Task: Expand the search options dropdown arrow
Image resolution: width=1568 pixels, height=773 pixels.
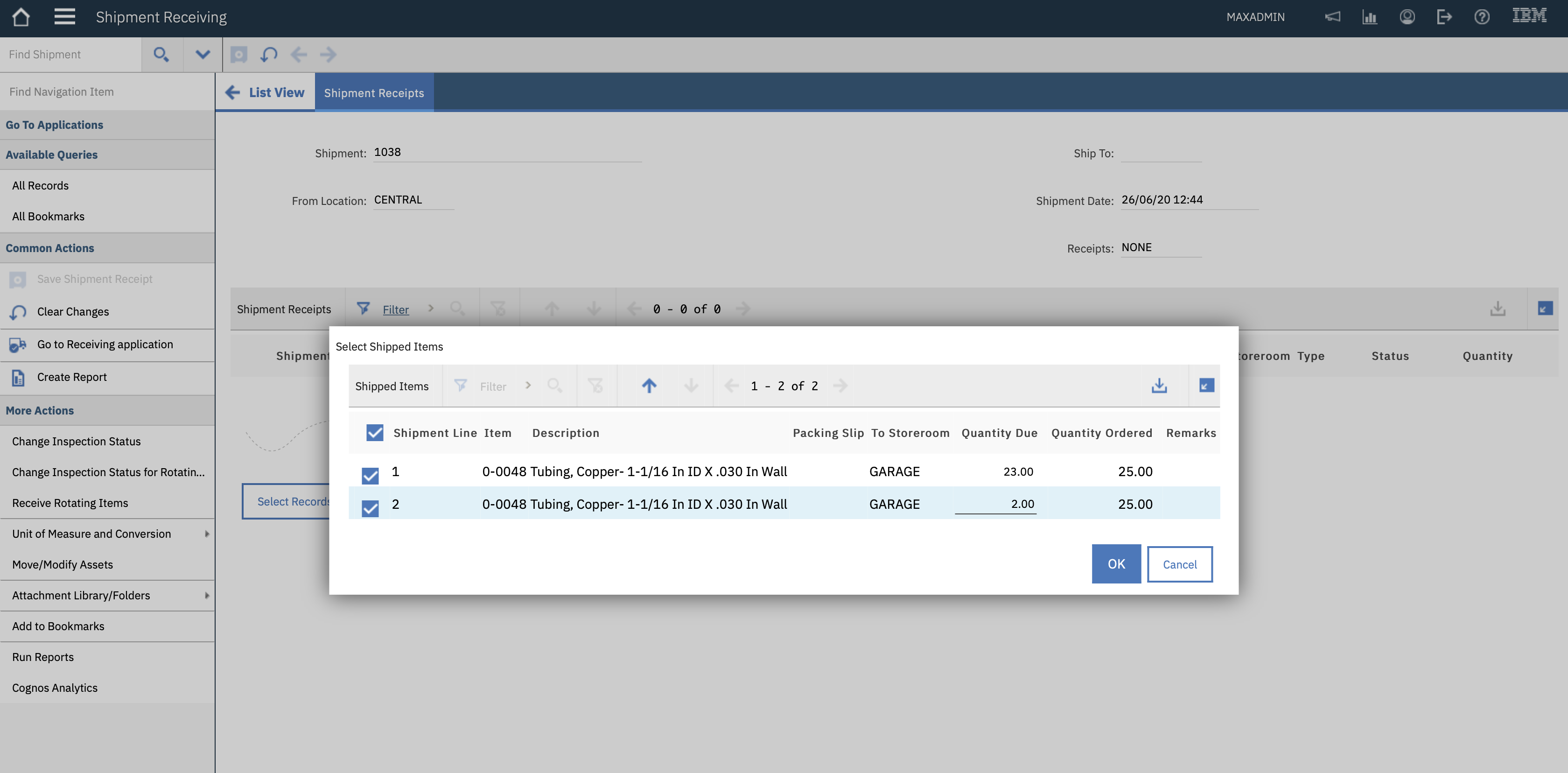Action: point(203,55)
